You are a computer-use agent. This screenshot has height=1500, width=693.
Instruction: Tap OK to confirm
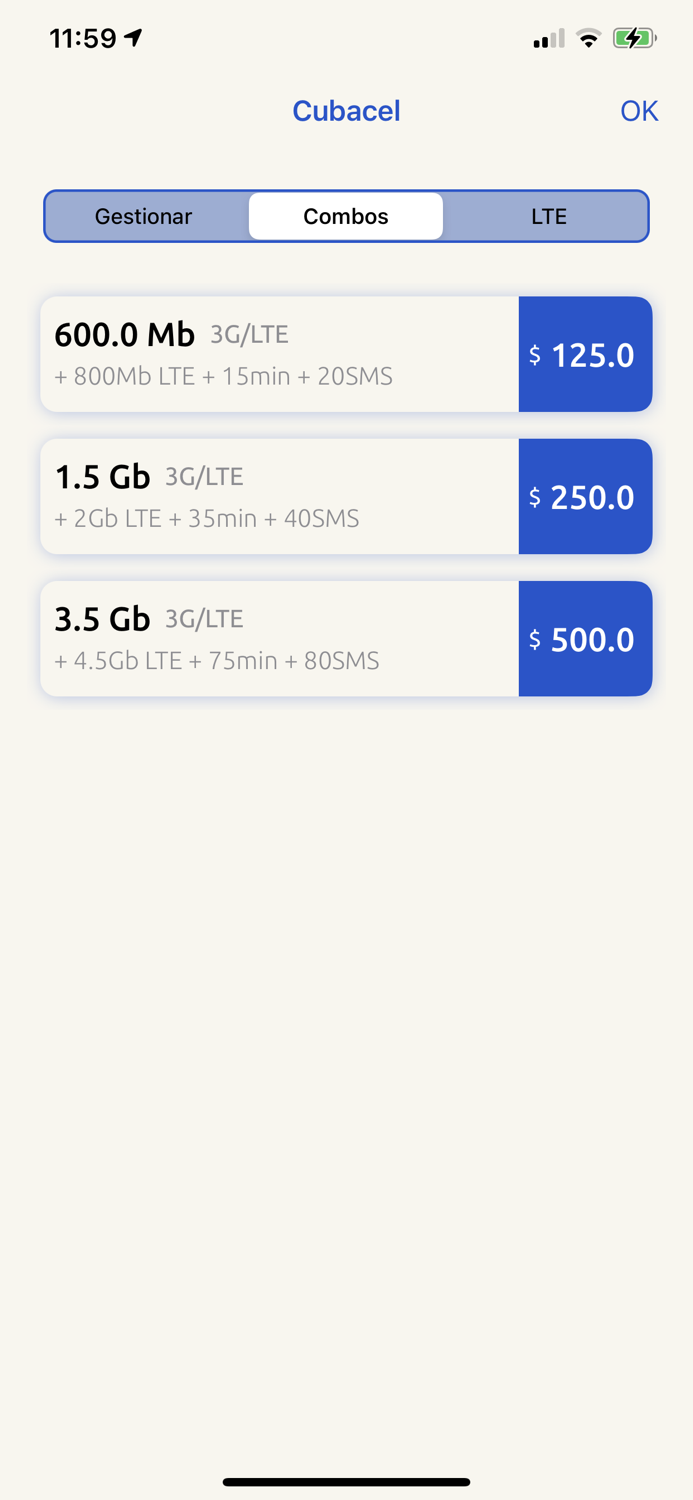[639, 111]
